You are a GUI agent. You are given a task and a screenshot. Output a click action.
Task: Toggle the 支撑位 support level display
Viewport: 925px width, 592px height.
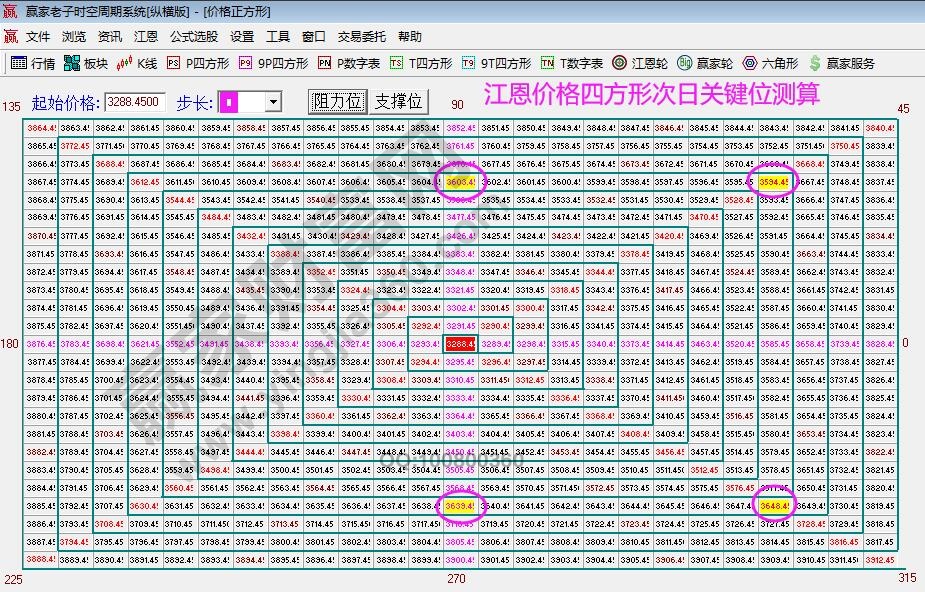(x=398, y=100)
